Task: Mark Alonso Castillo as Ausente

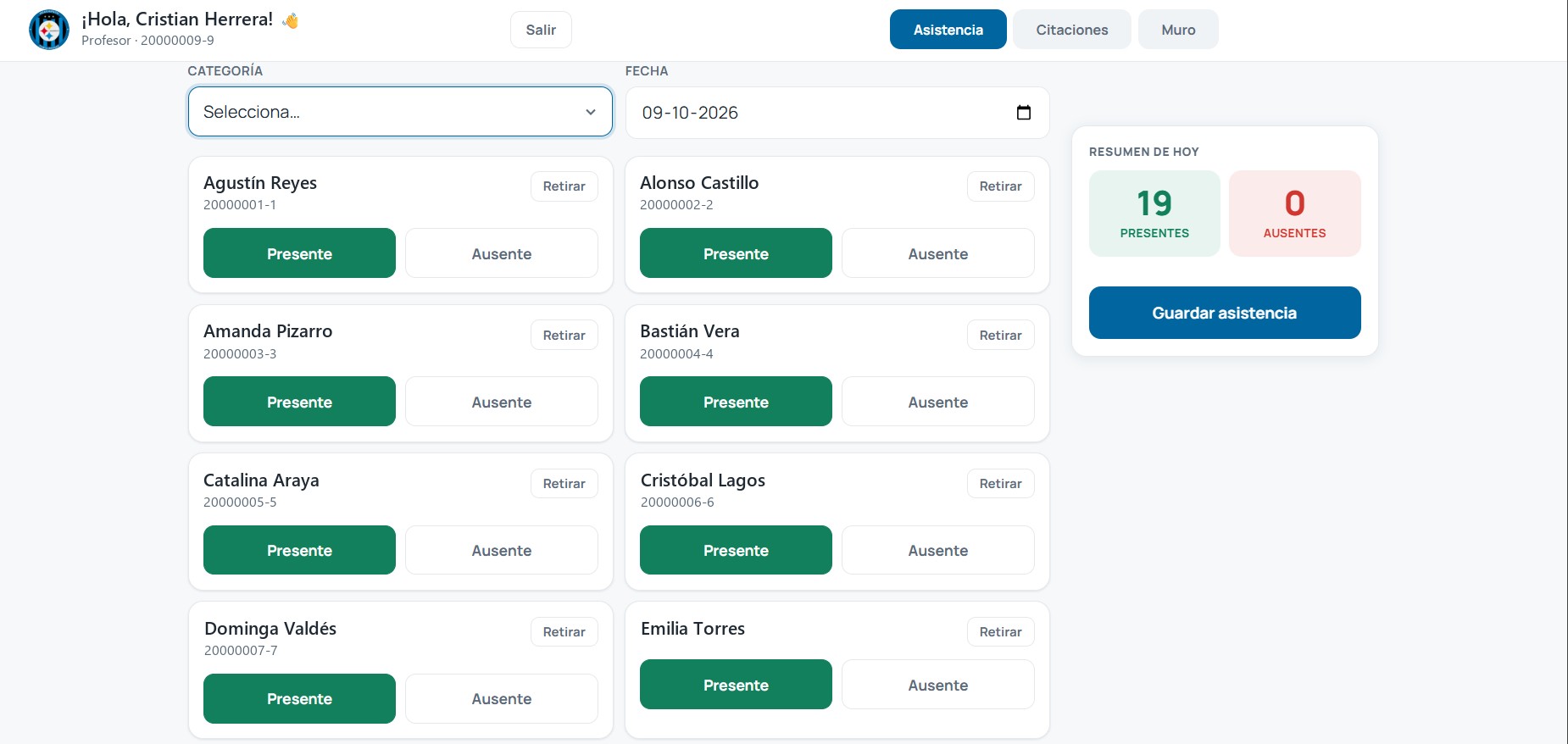Action: click(938, 253)
